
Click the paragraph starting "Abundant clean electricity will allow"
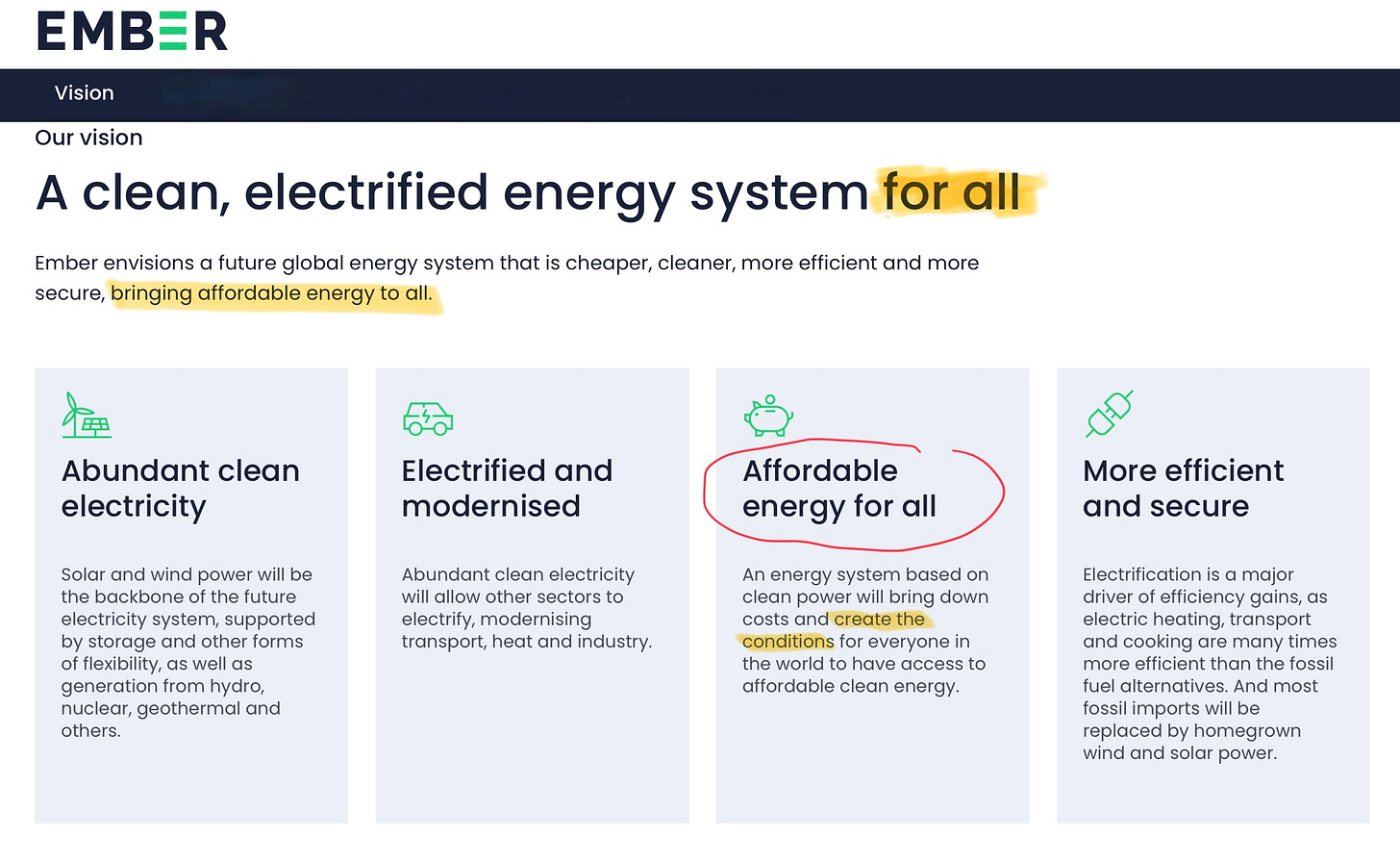[x=527, y=608]
